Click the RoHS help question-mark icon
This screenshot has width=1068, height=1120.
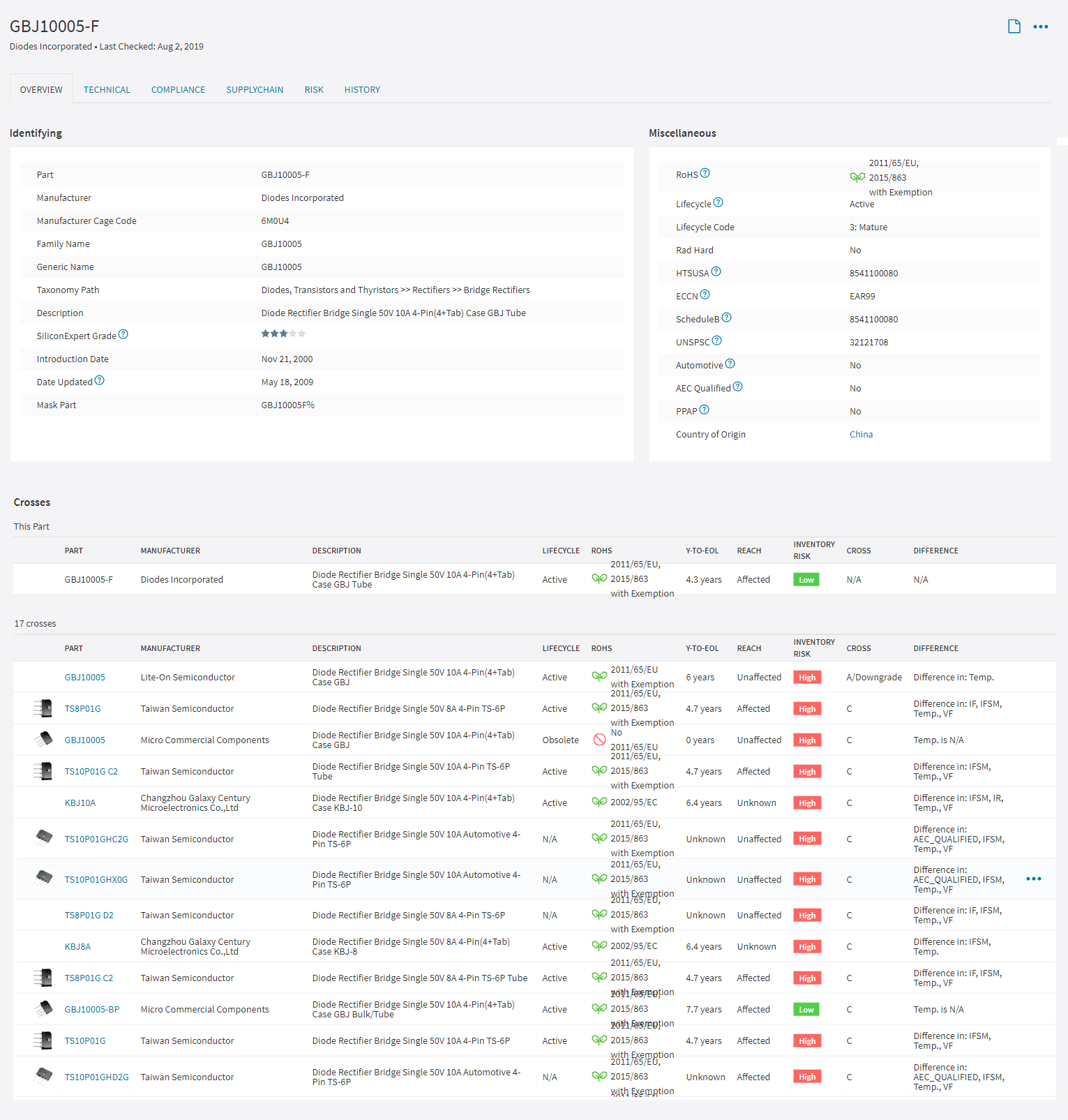[705, 173]
